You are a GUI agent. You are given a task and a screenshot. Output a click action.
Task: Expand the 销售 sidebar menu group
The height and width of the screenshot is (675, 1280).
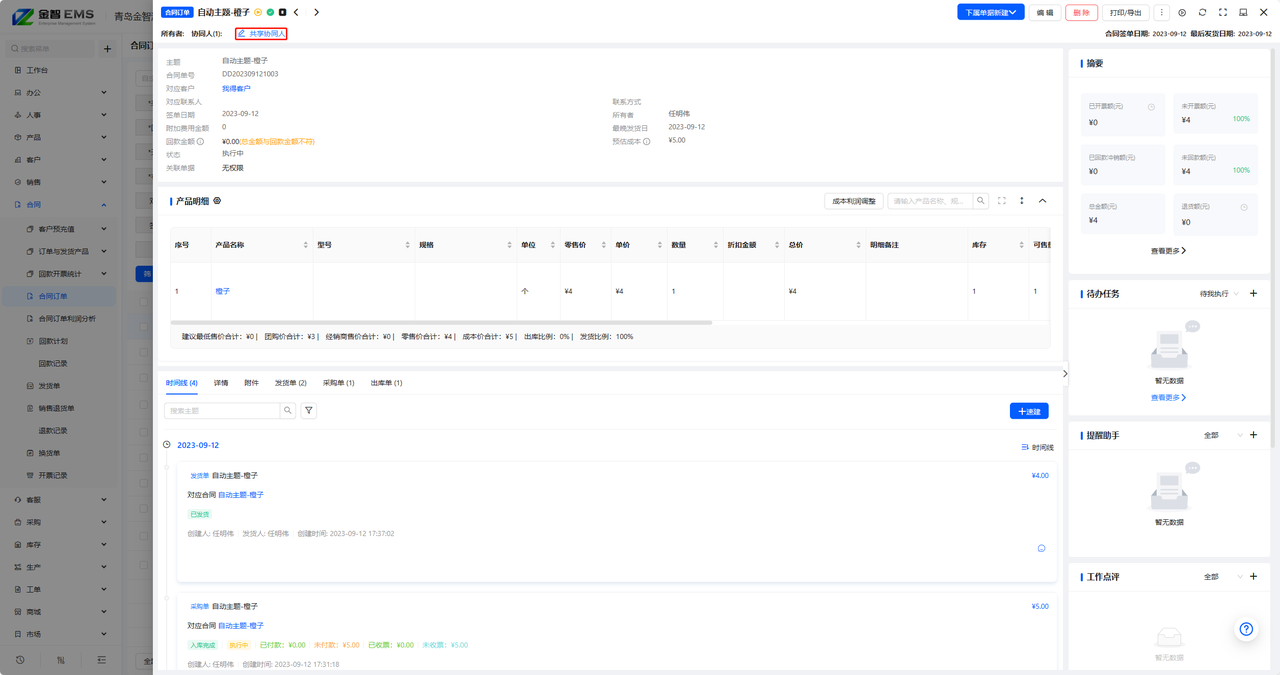(x=58, y=182)
